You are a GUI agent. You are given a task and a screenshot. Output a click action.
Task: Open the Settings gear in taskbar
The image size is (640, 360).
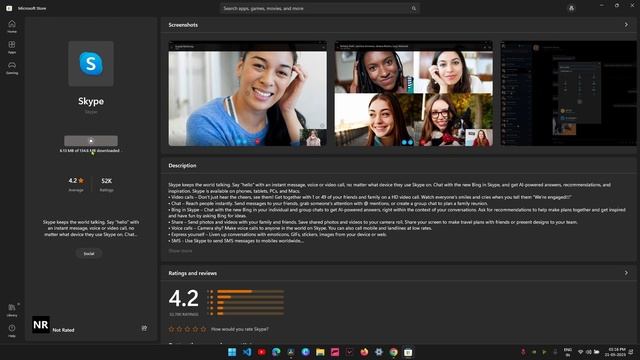pos(379,352)
